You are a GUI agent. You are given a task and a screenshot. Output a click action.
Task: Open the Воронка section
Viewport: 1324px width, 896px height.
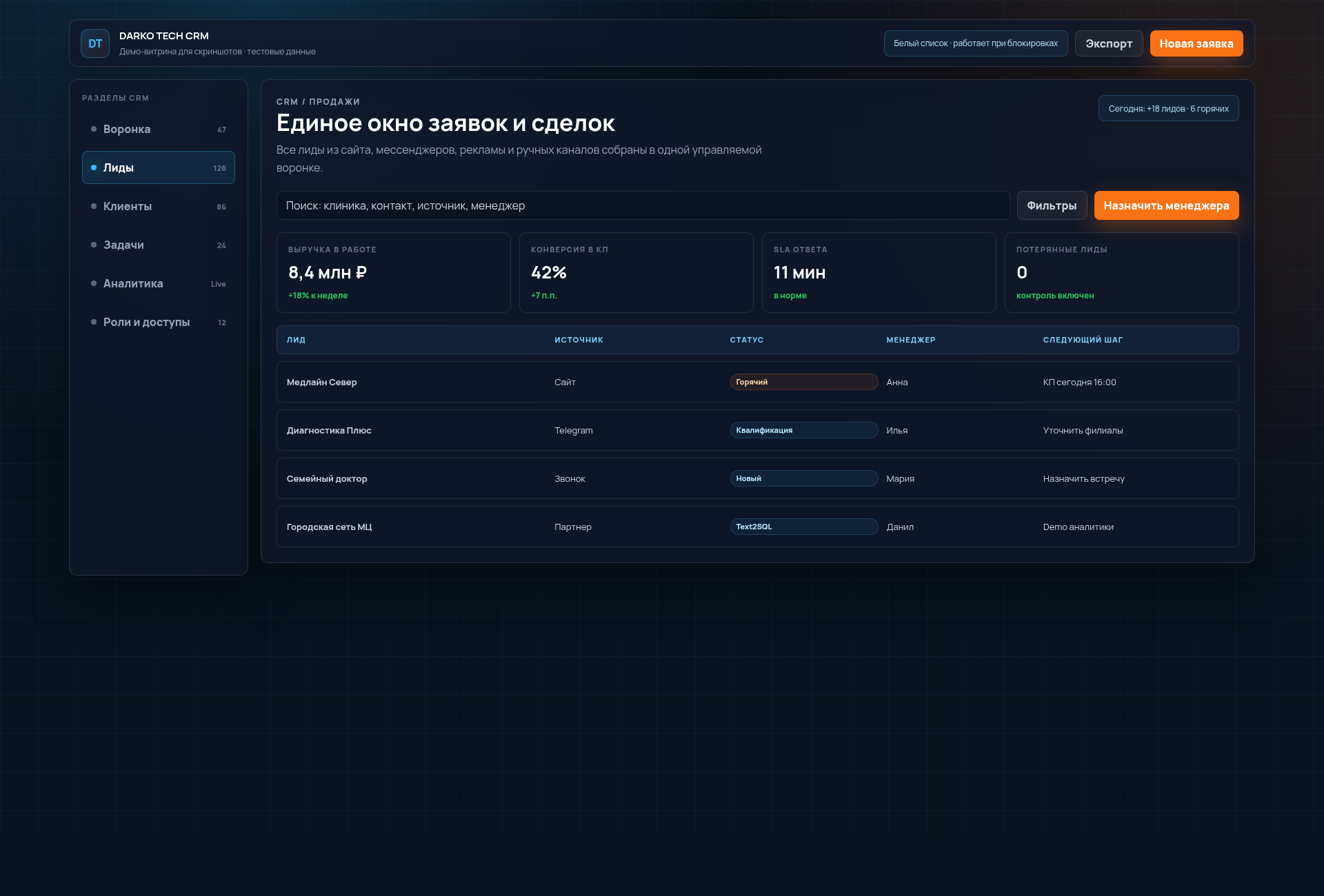159,129
